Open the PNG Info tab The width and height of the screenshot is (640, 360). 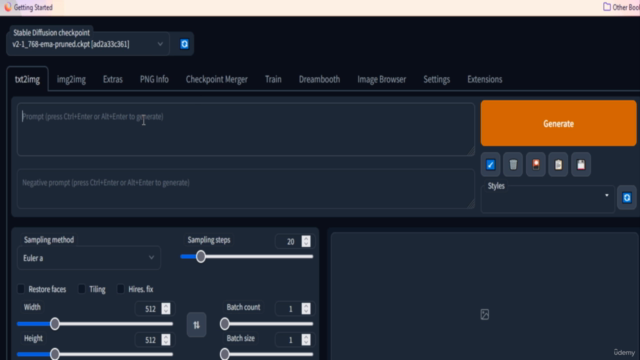154,79
